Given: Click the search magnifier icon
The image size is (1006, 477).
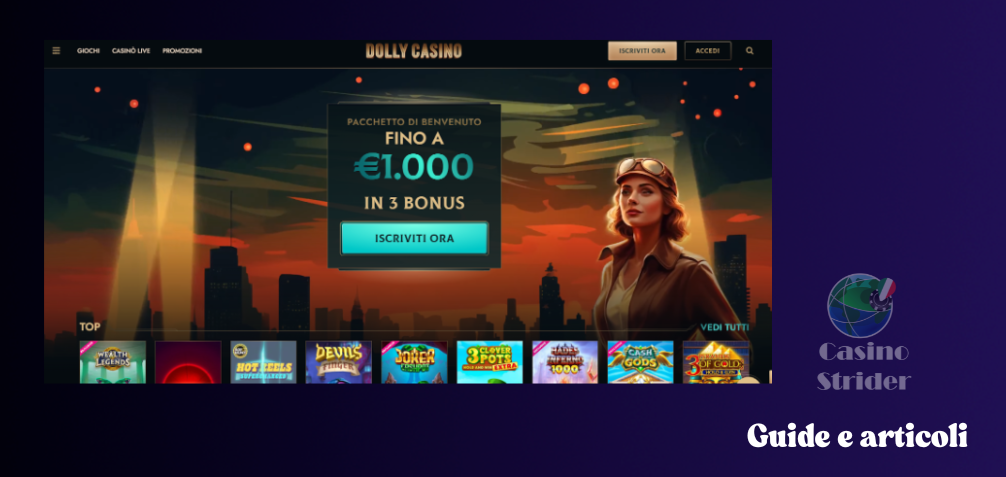Looking at the screenshot, I should [x=749, y=51].
